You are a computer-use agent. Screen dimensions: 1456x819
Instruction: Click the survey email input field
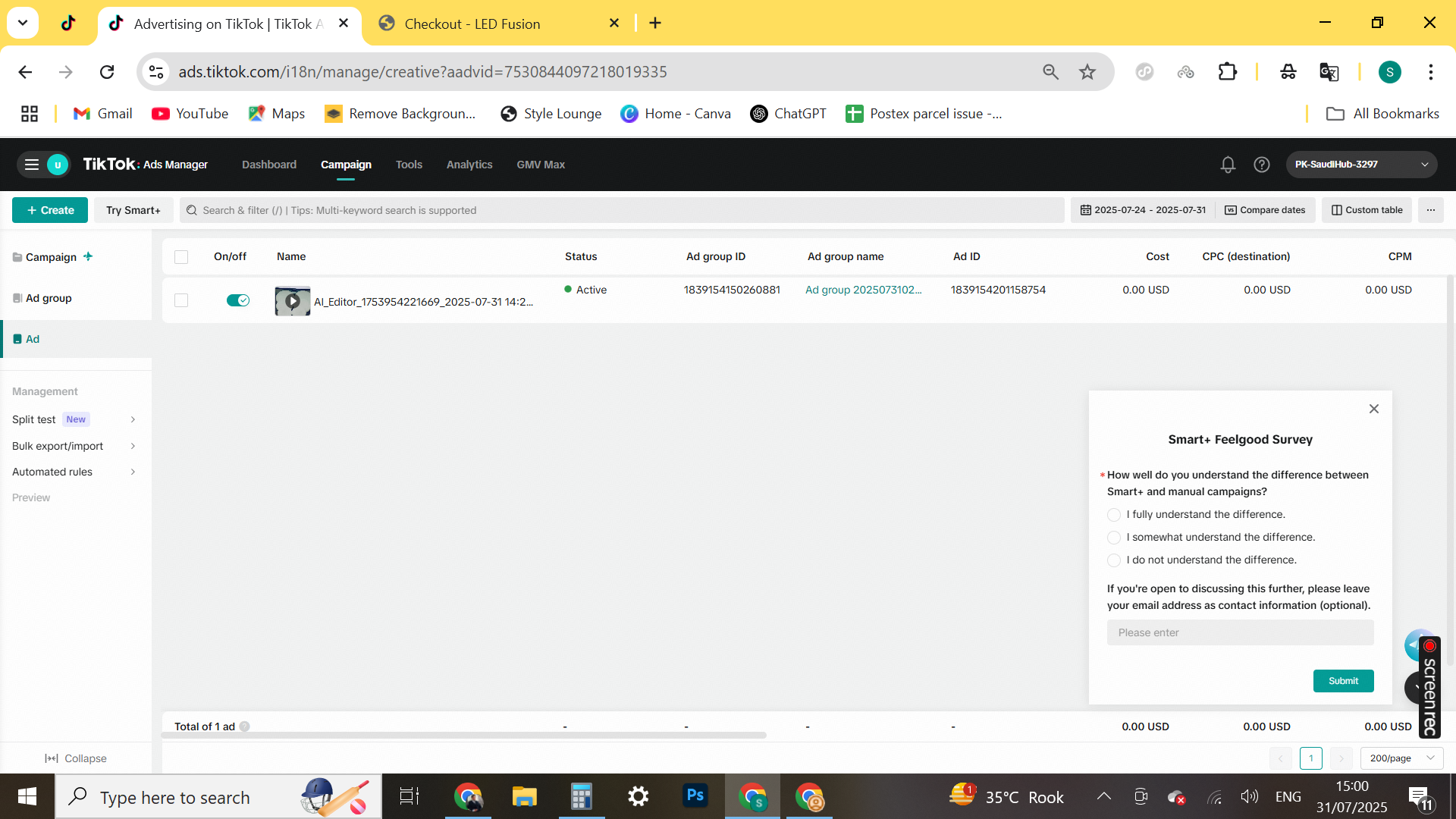click(1240, 632)
